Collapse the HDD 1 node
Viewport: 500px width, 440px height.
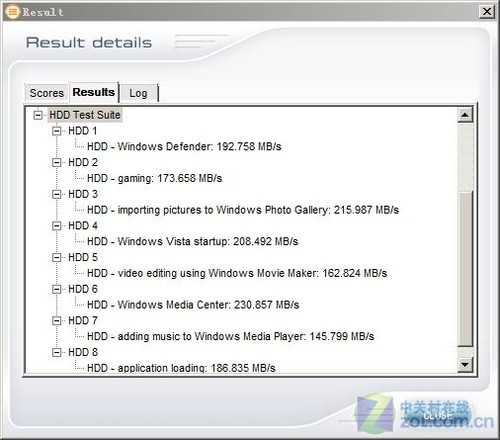[57, 131]
